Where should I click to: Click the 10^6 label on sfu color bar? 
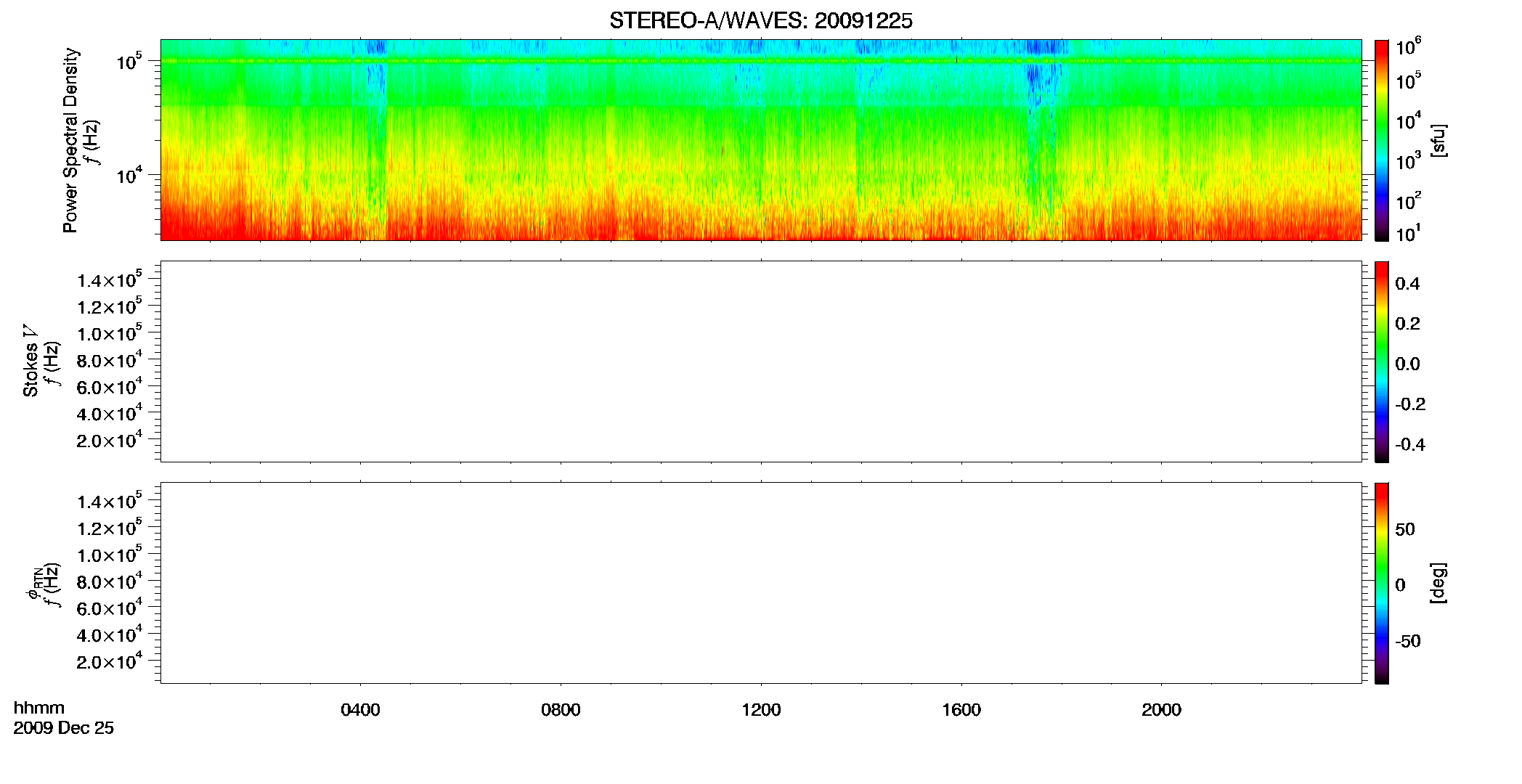[x=1409, y=46]
